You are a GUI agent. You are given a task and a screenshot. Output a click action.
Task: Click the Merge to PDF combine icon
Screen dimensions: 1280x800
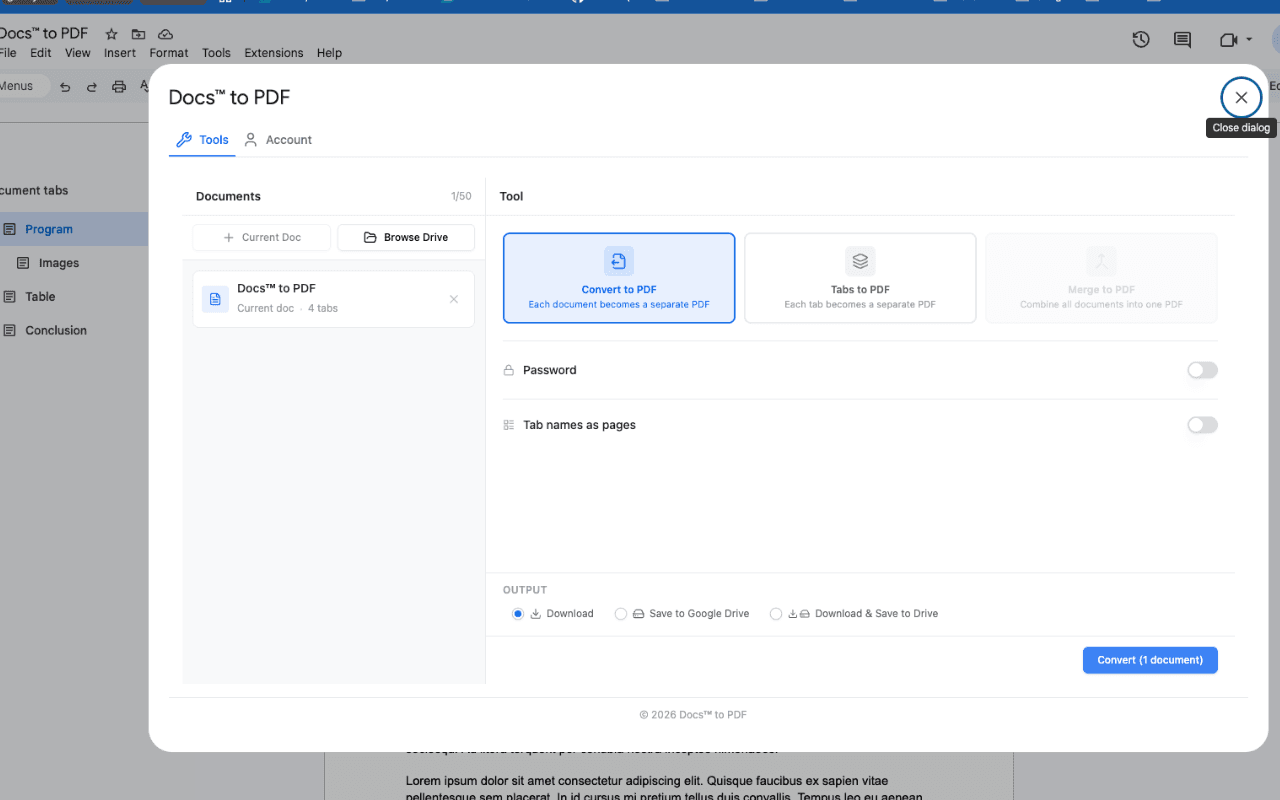(1100, 260)
